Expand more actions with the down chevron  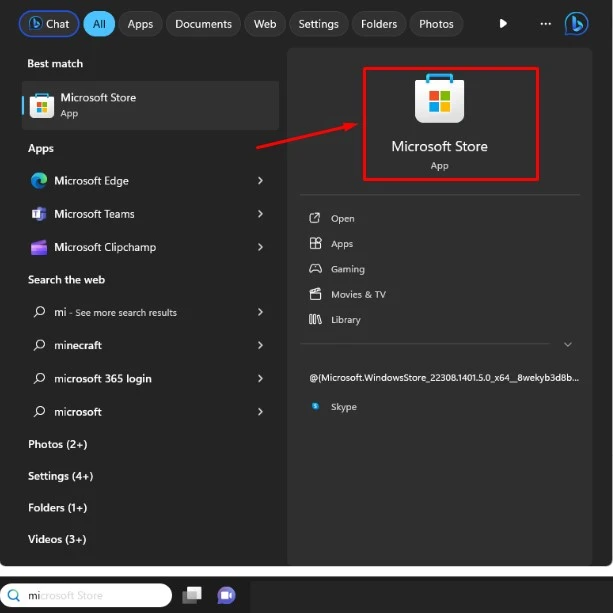(x=567, y=345)
